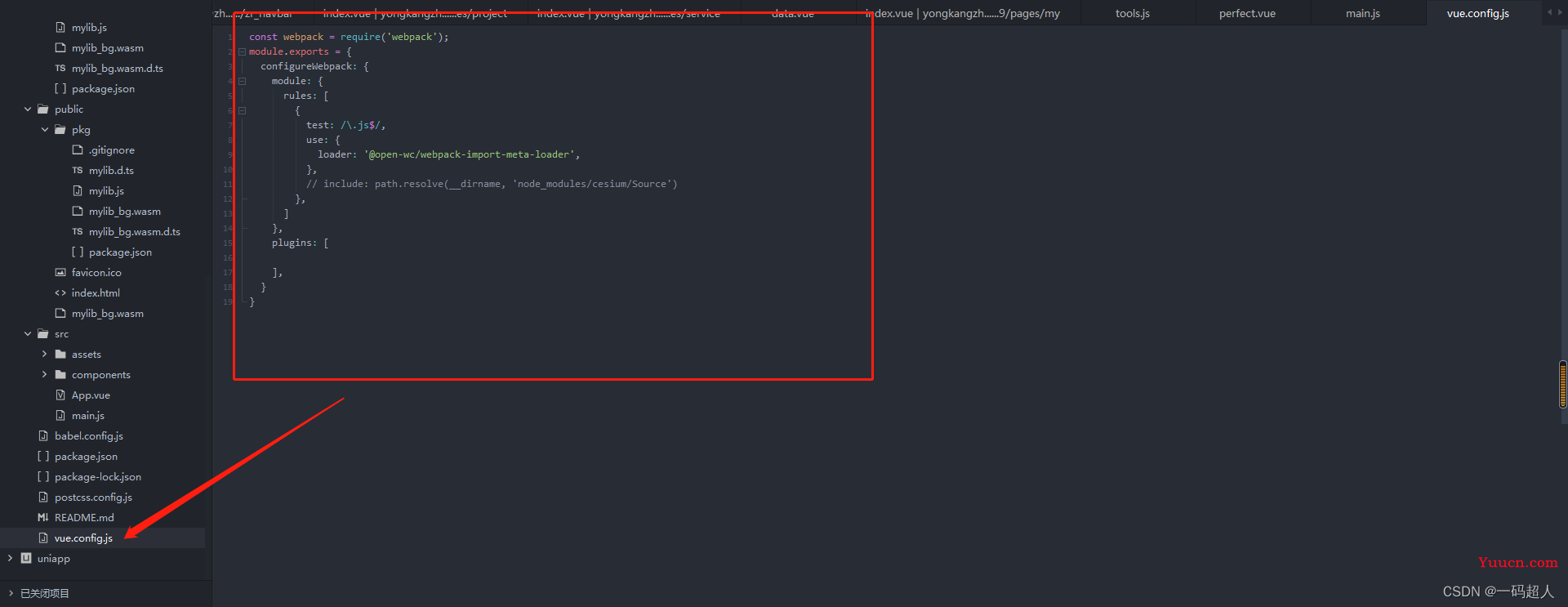Click the left arrow in the tab bar
This screenshot has height=607, width=1568.
tap(1550, 12)
